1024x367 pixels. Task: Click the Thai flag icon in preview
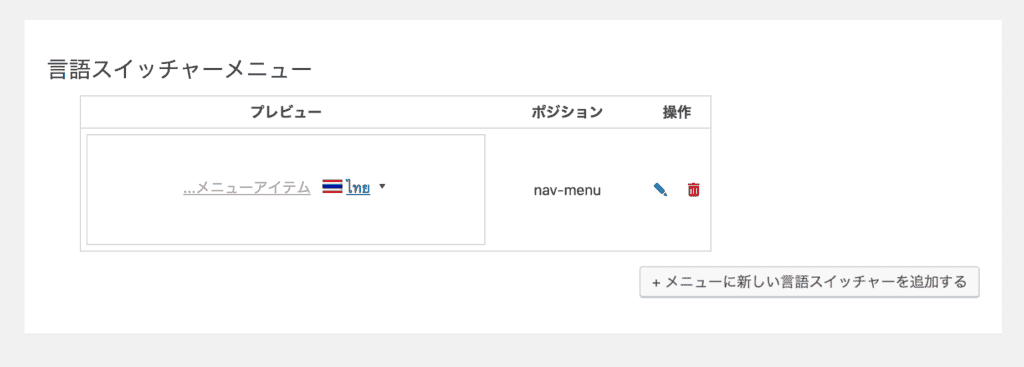click(x=332, y=187)
